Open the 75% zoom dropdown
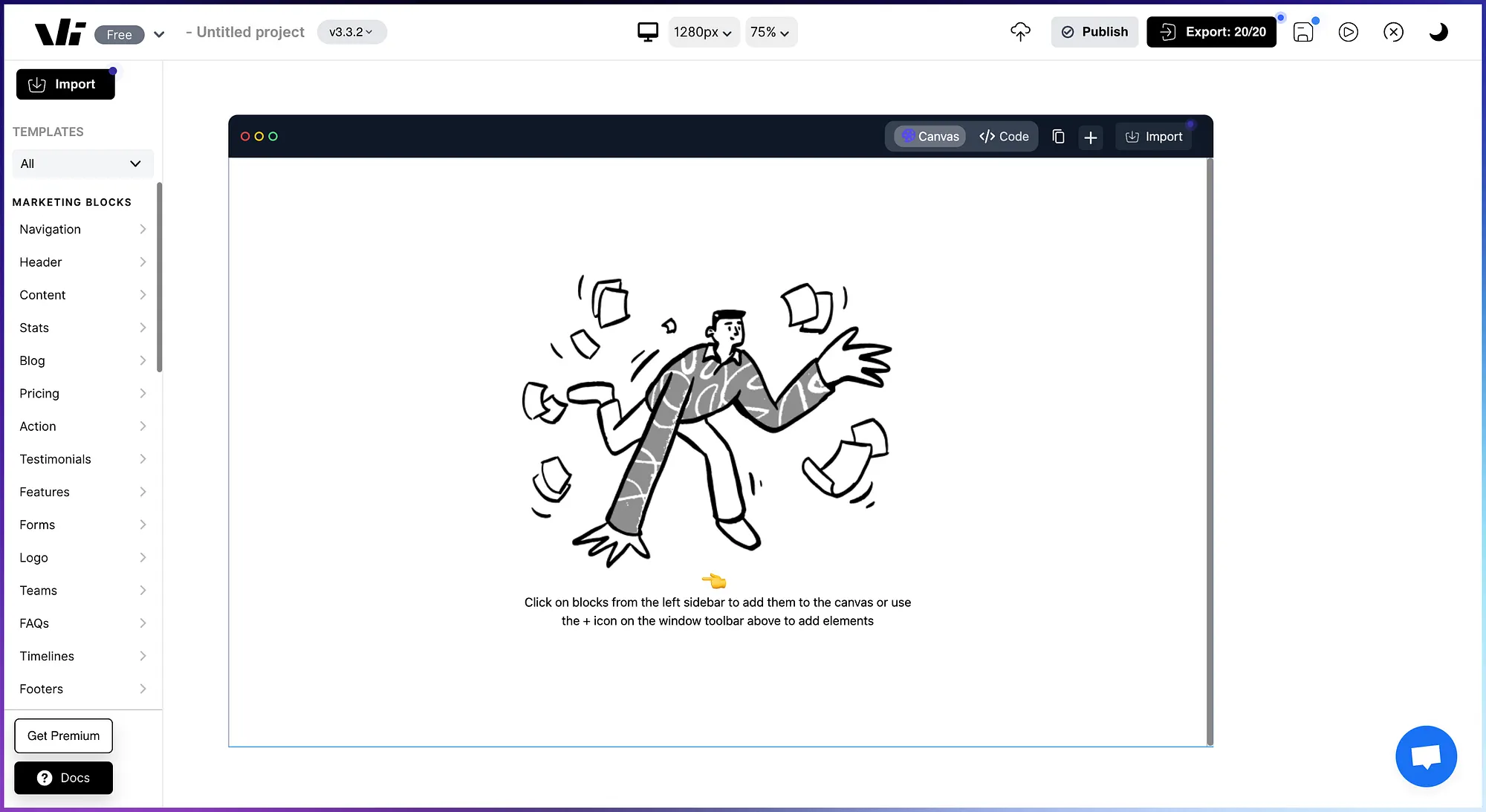Screen dimensions: 1486x812 770,32
